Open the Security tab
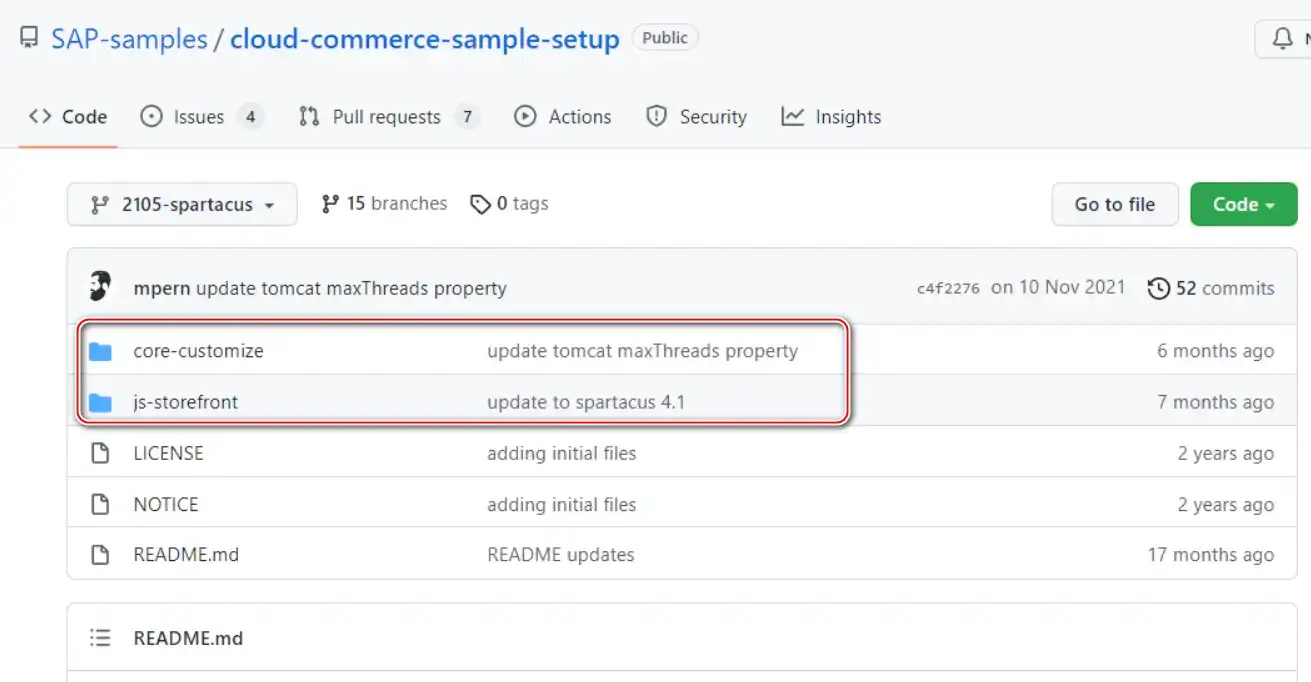Screen dimensions: 1311x682 pos(696,117)
